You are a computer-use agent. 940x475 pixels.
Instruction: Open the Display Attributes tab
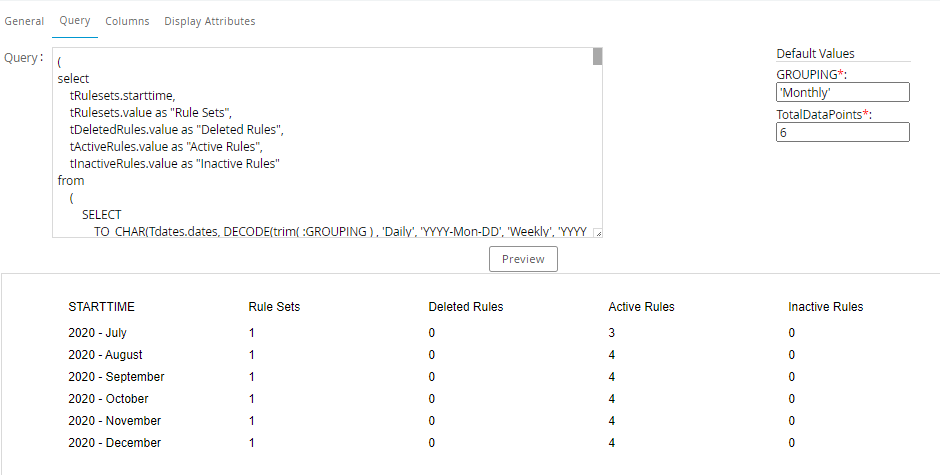pyautogui.click(x=209, y=21)
